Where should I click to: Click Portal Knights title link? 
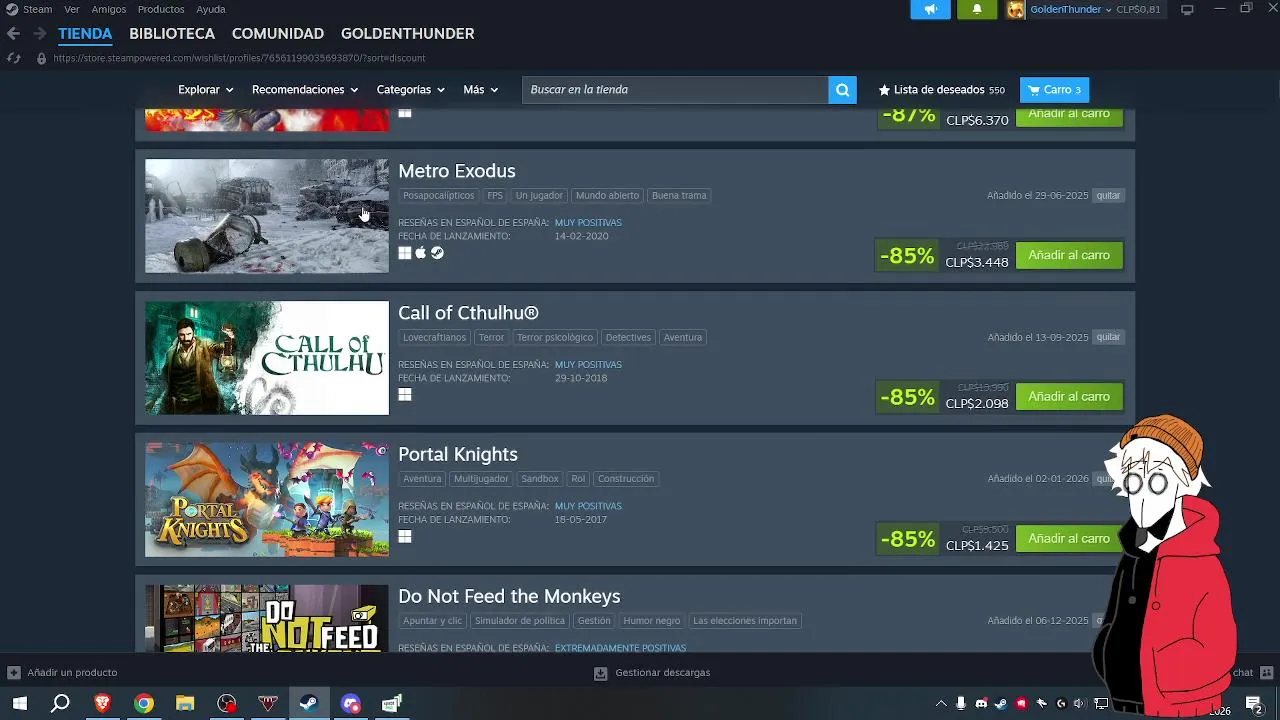[458, 455]
